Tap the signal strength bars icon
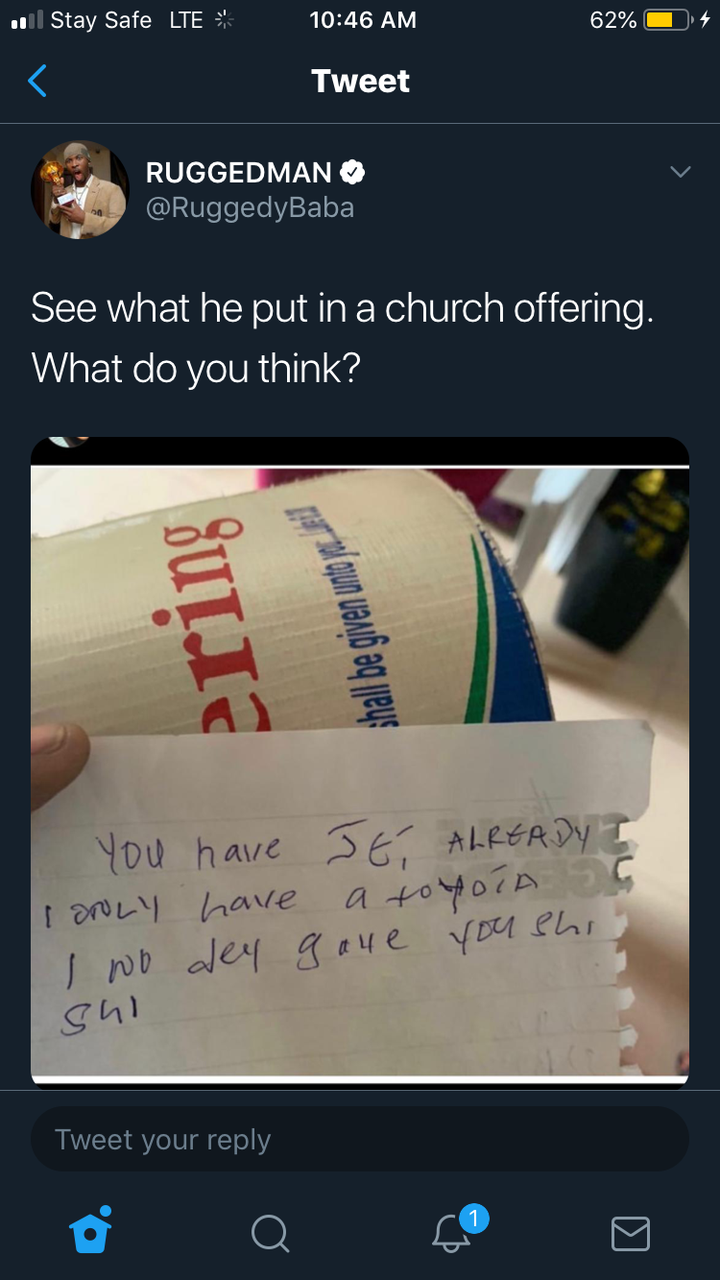Viewport: 720px width, 1280px height. click(x=27, y=20)
